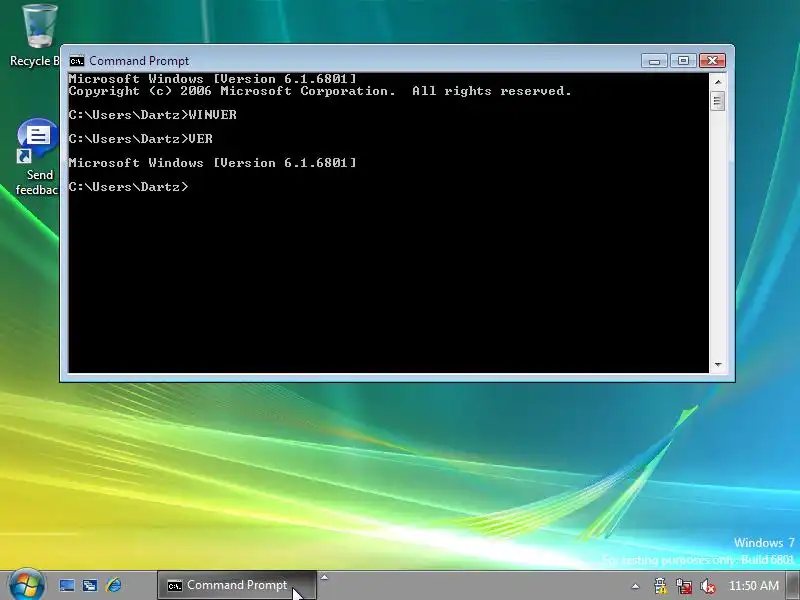Expand the taskbar arrow beside Command Prompt

[324, 578]
